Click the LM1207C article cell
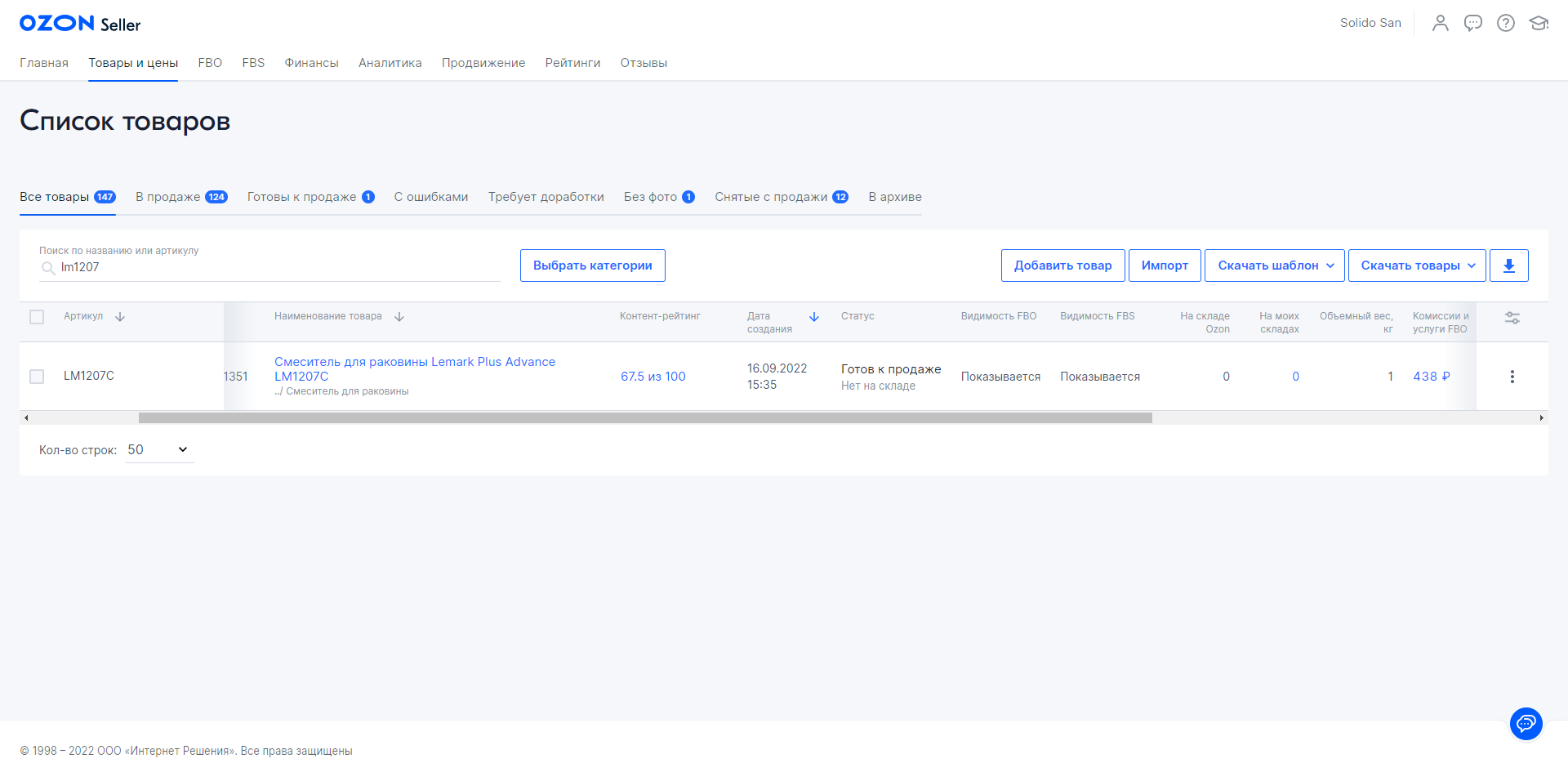The width and height of the screenshot is (1568, 781). click(89, 376)
